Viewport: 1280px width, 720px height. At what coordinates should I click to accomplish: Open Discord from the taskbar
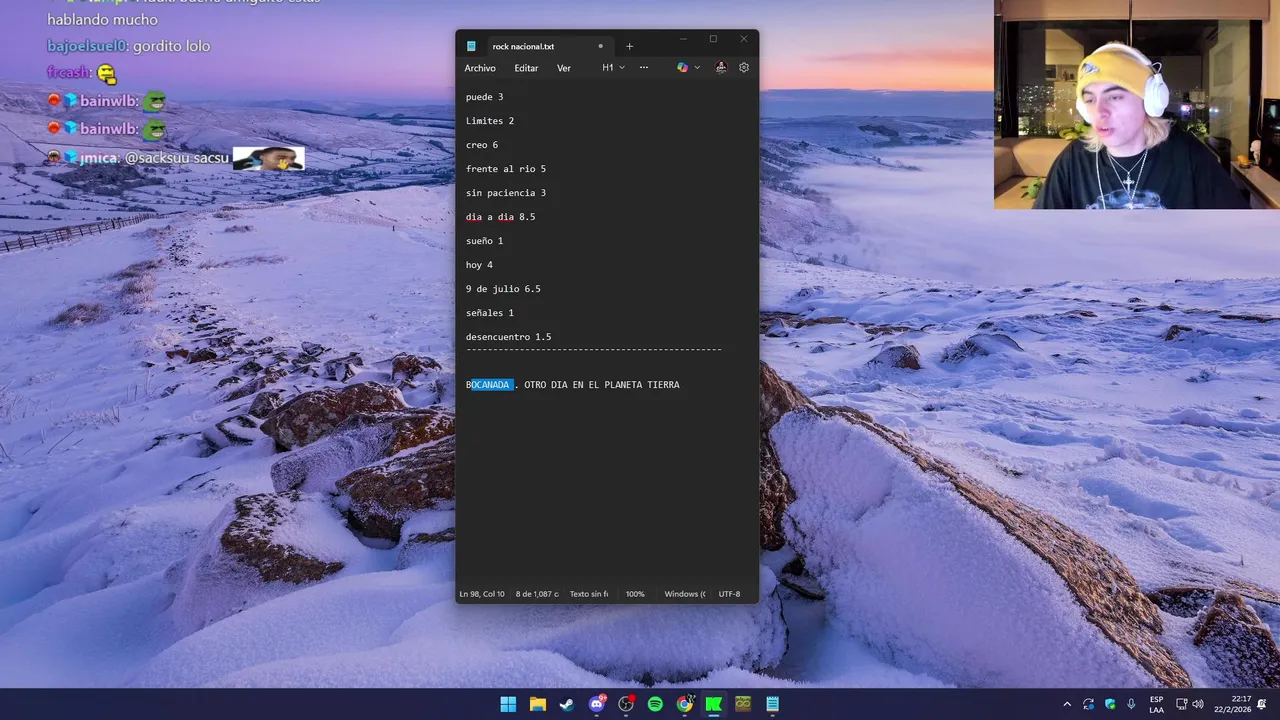(597, 704)
